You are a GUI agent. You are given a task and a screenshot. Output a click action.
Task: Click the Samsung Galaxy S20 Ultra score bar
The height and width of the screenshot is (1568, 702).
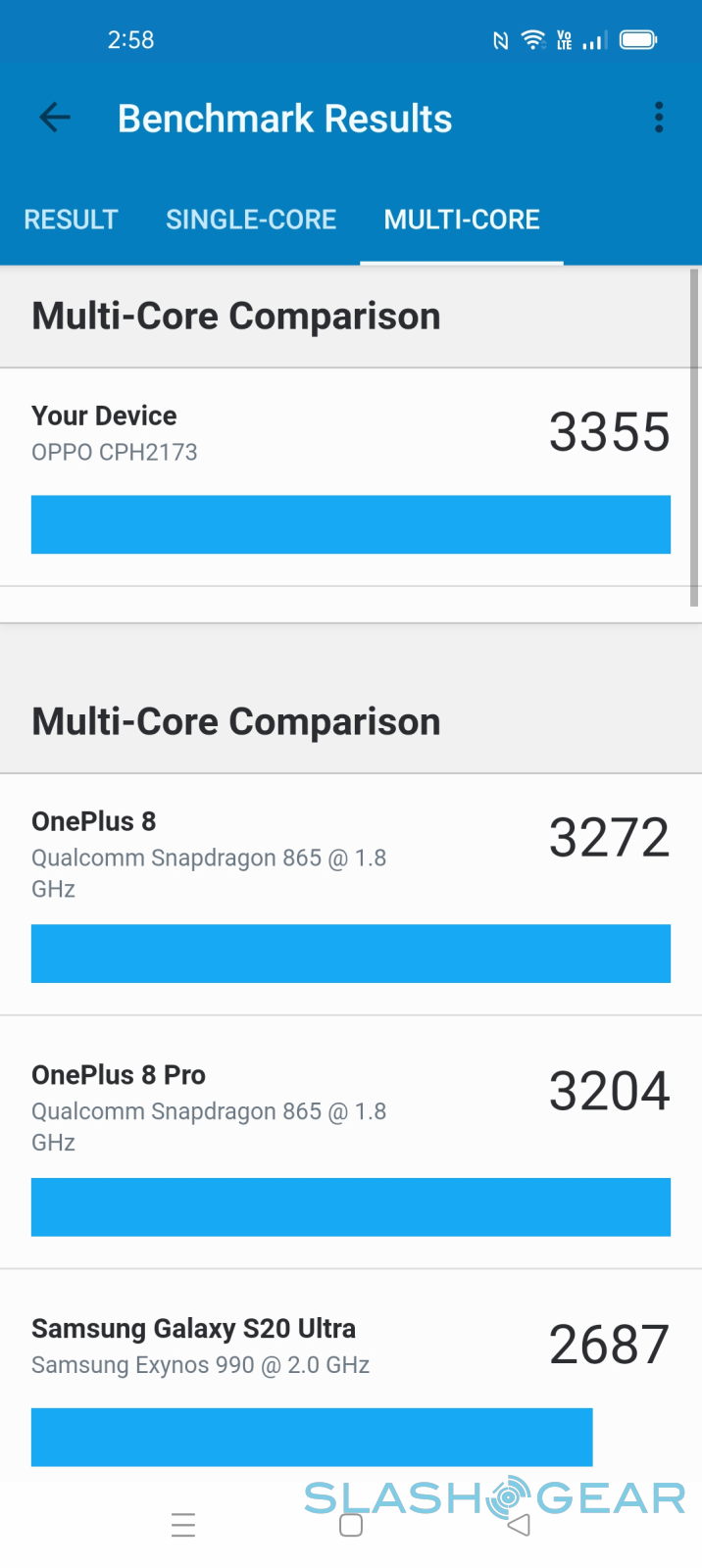312,1437
